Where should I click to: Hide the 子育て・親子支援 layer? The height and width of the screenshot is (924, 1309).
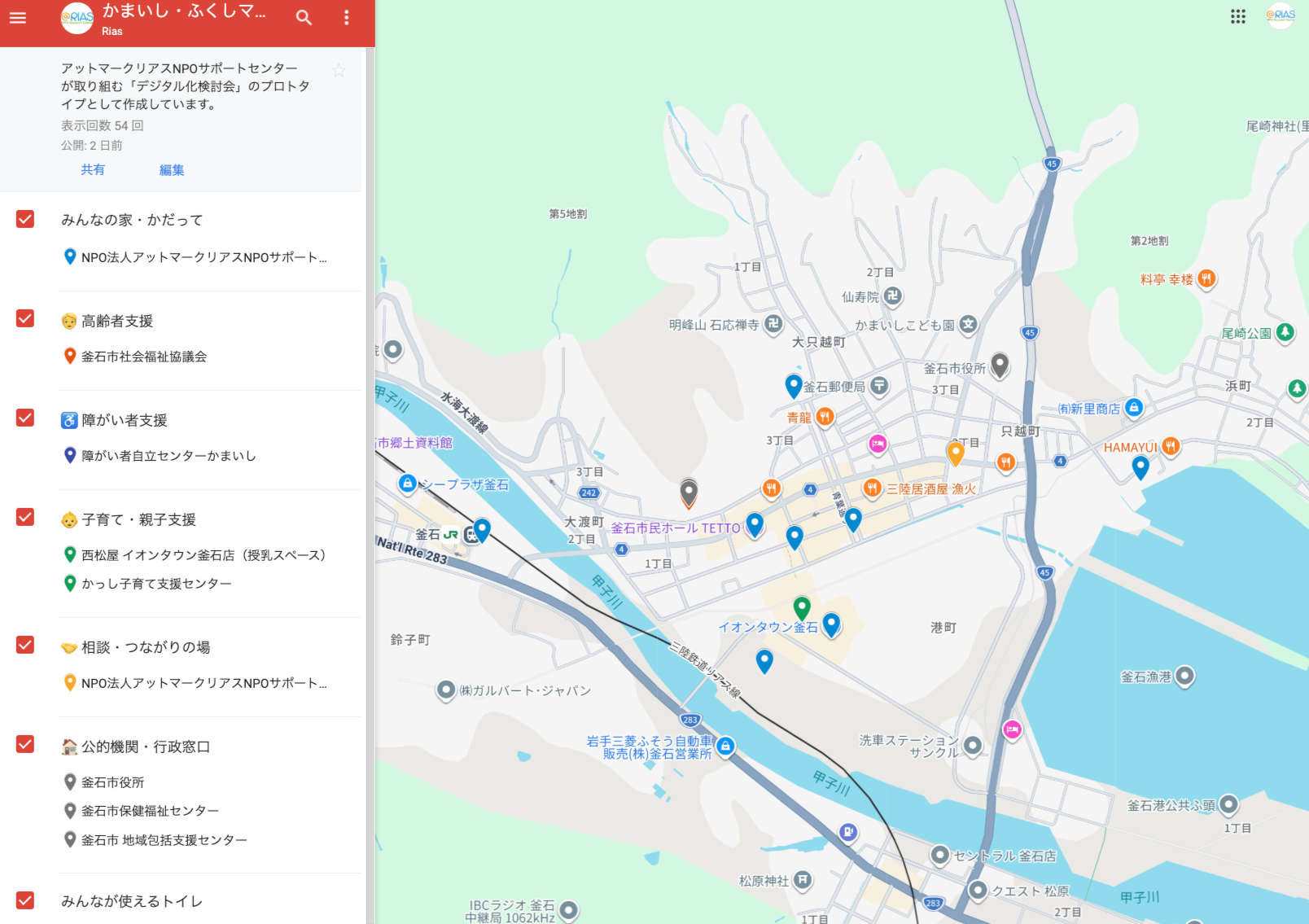25,517
